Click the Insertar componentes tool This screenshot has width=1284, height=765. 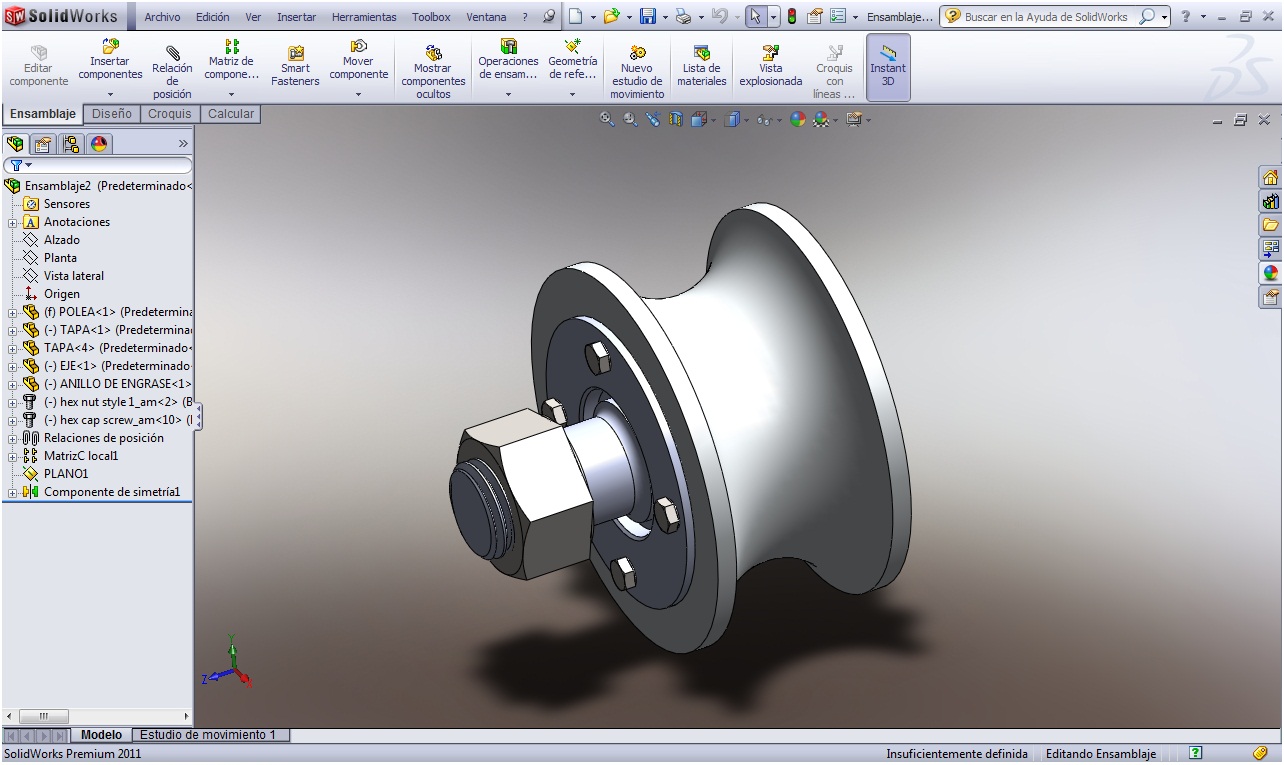110,60
